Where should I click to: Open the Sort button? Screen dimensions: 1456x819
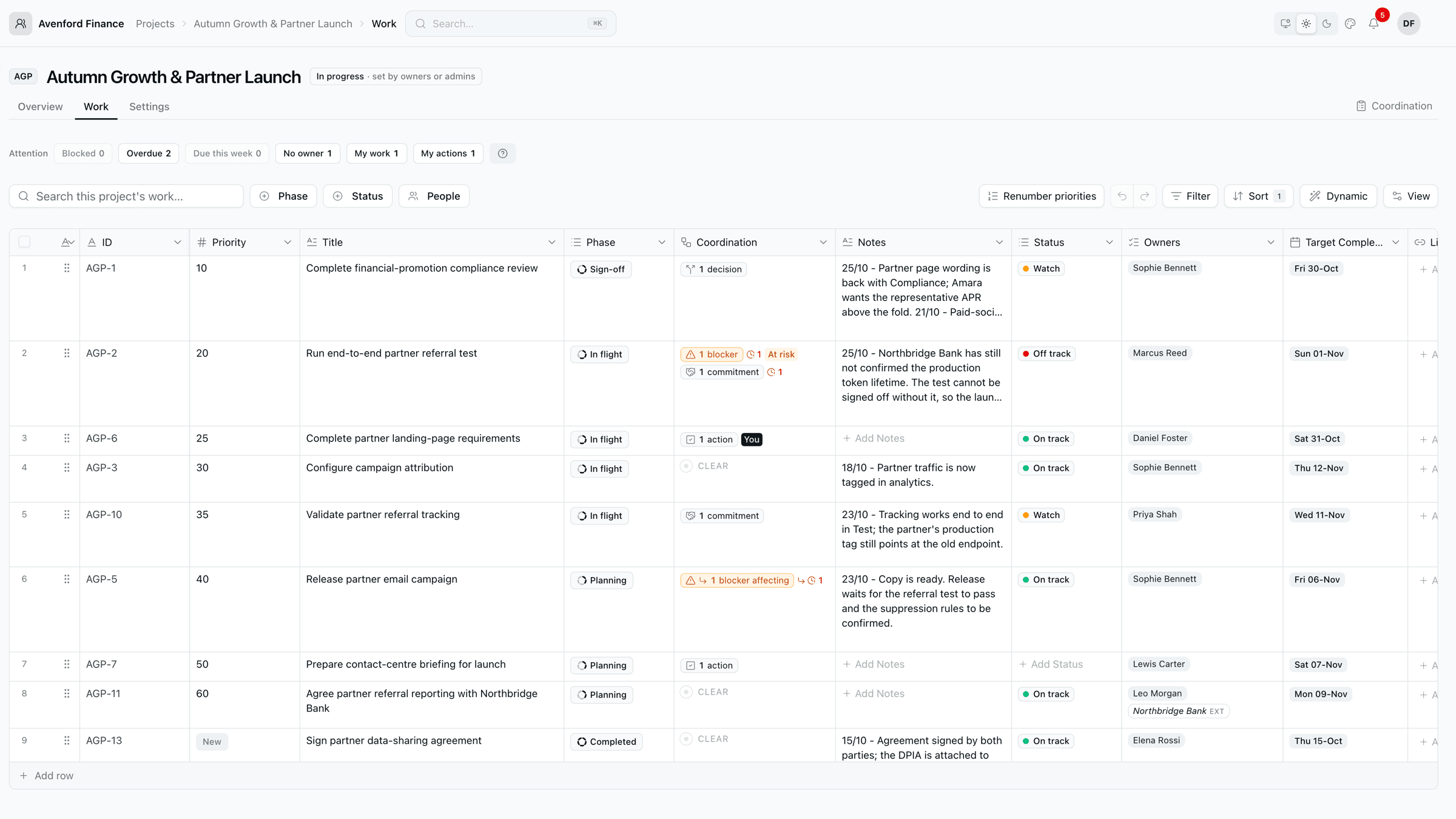click(1258, 196)
